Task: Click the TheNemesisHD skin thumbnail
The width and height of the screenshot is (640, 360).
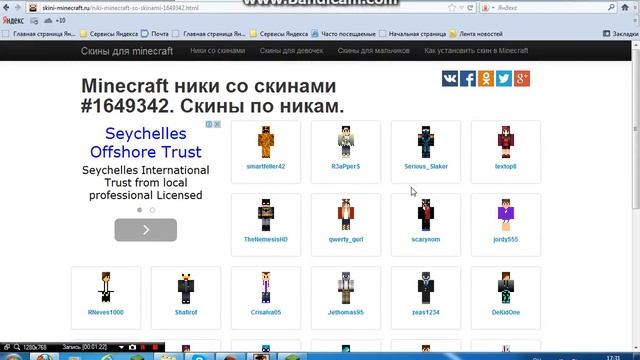Action: point(266,215)
